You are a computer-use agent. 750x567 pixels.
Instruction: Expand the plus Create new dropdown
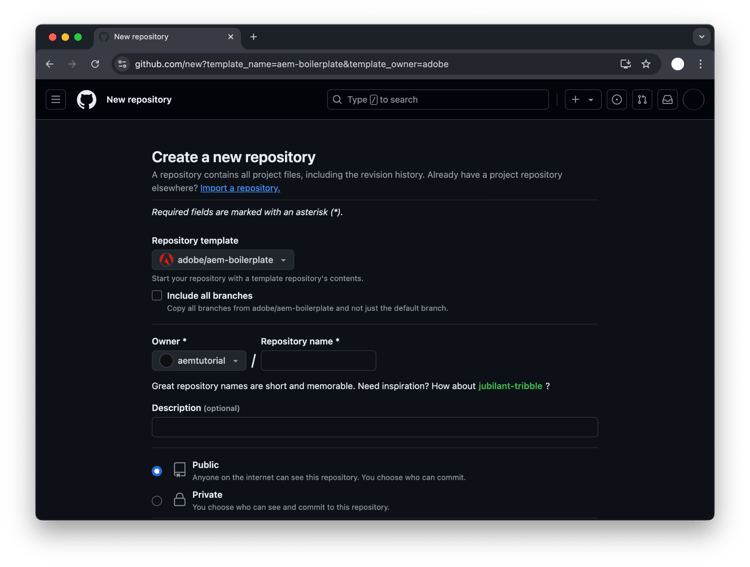(583, 100)
